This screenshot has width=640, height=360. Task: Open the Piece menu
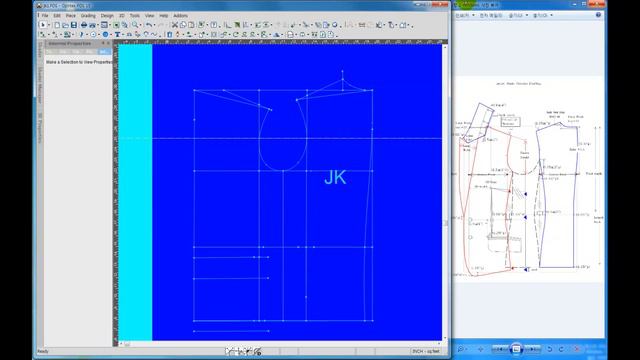tap(71, 16)
